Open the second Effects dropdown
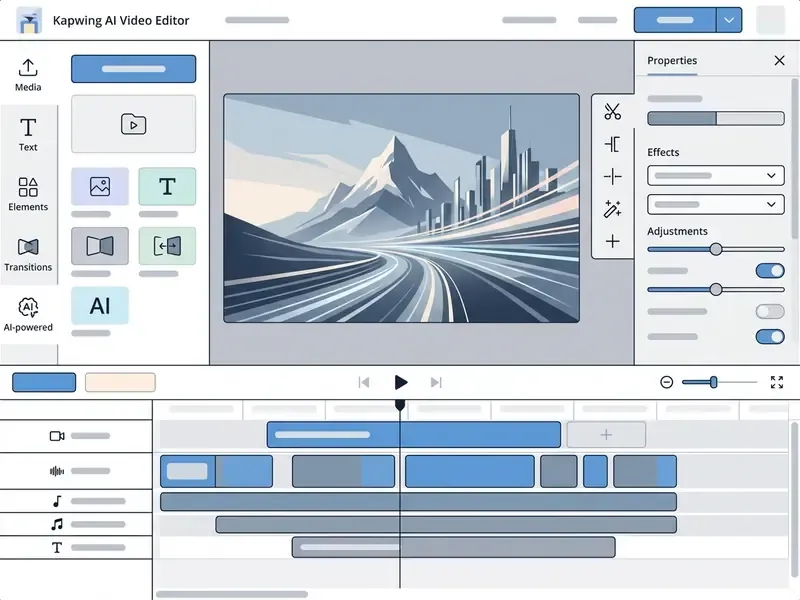The image size is (800, 600). 715,205
